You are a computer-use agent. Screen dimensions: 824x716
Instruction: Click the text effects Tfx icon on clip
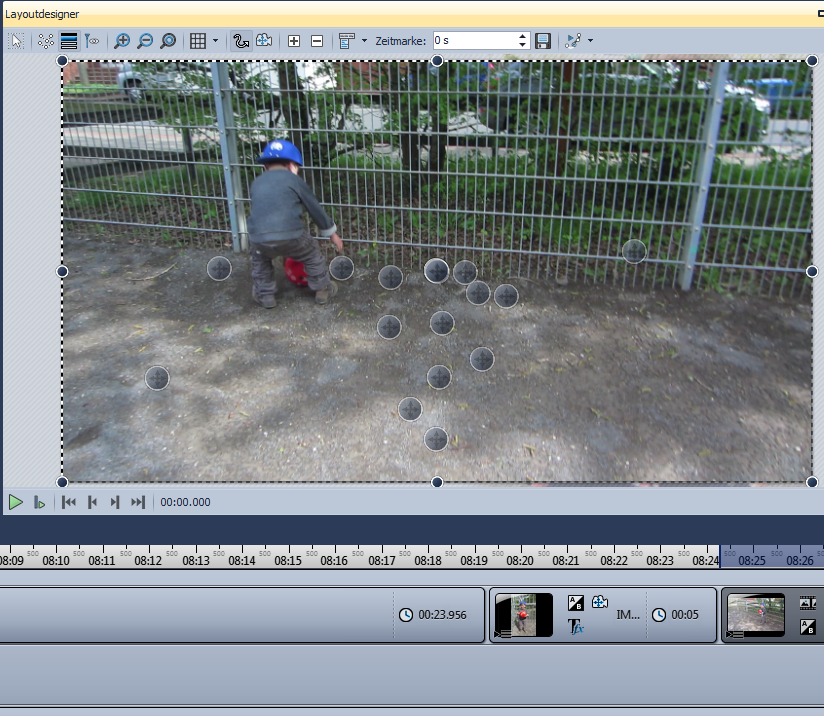(575, 627)
